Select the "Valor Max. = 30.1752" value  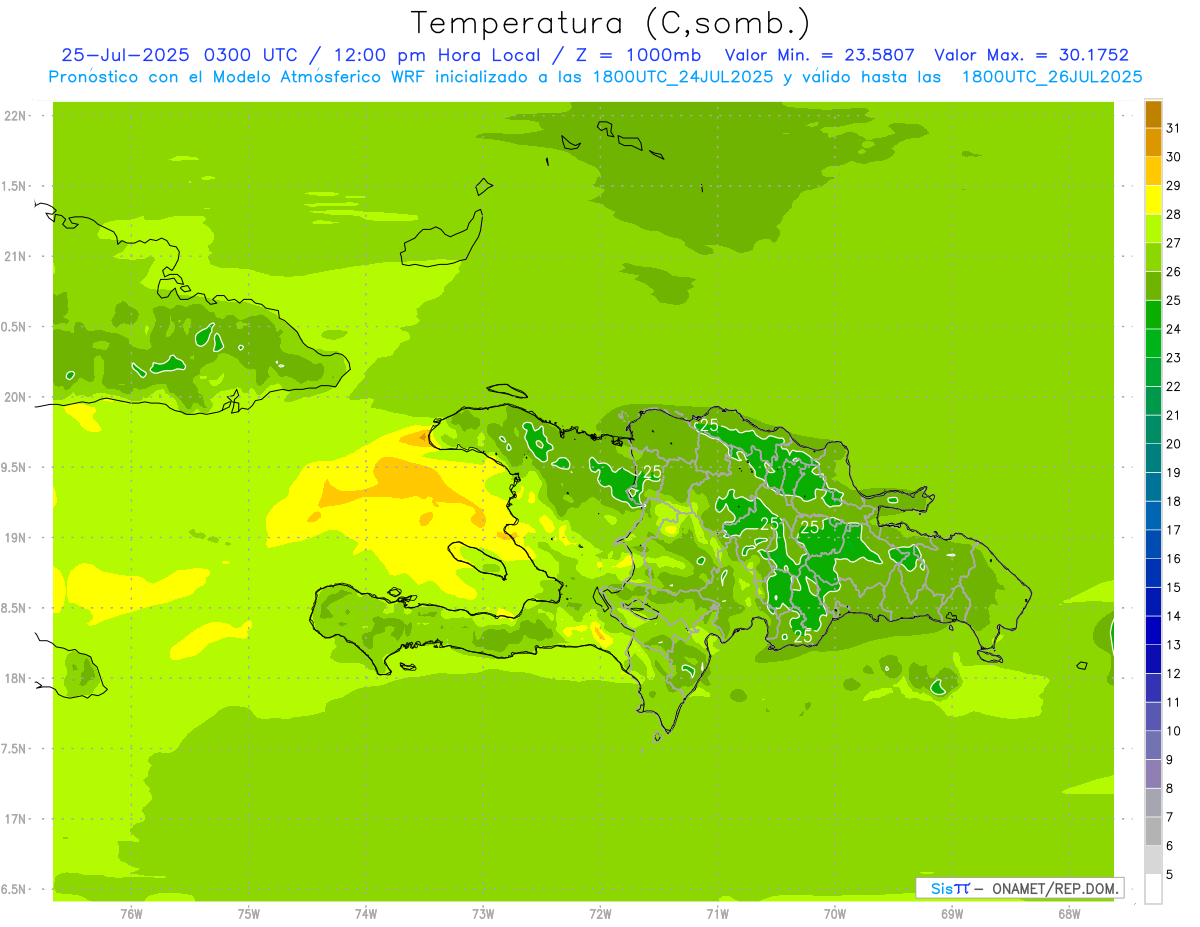click(1032, 55)
